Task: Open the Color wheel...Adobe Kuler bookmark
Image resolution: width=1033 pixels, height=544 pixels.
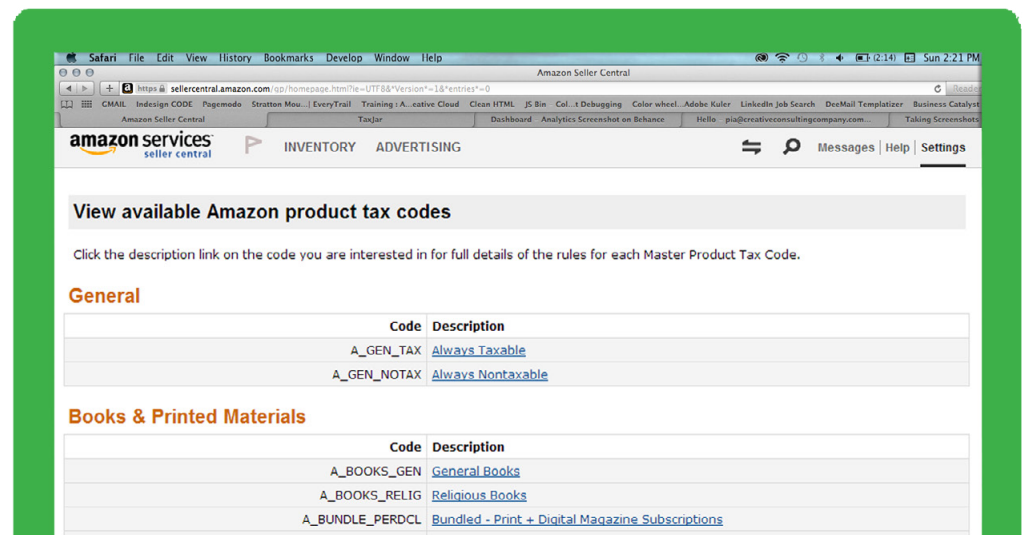Action: coord(681,104)
